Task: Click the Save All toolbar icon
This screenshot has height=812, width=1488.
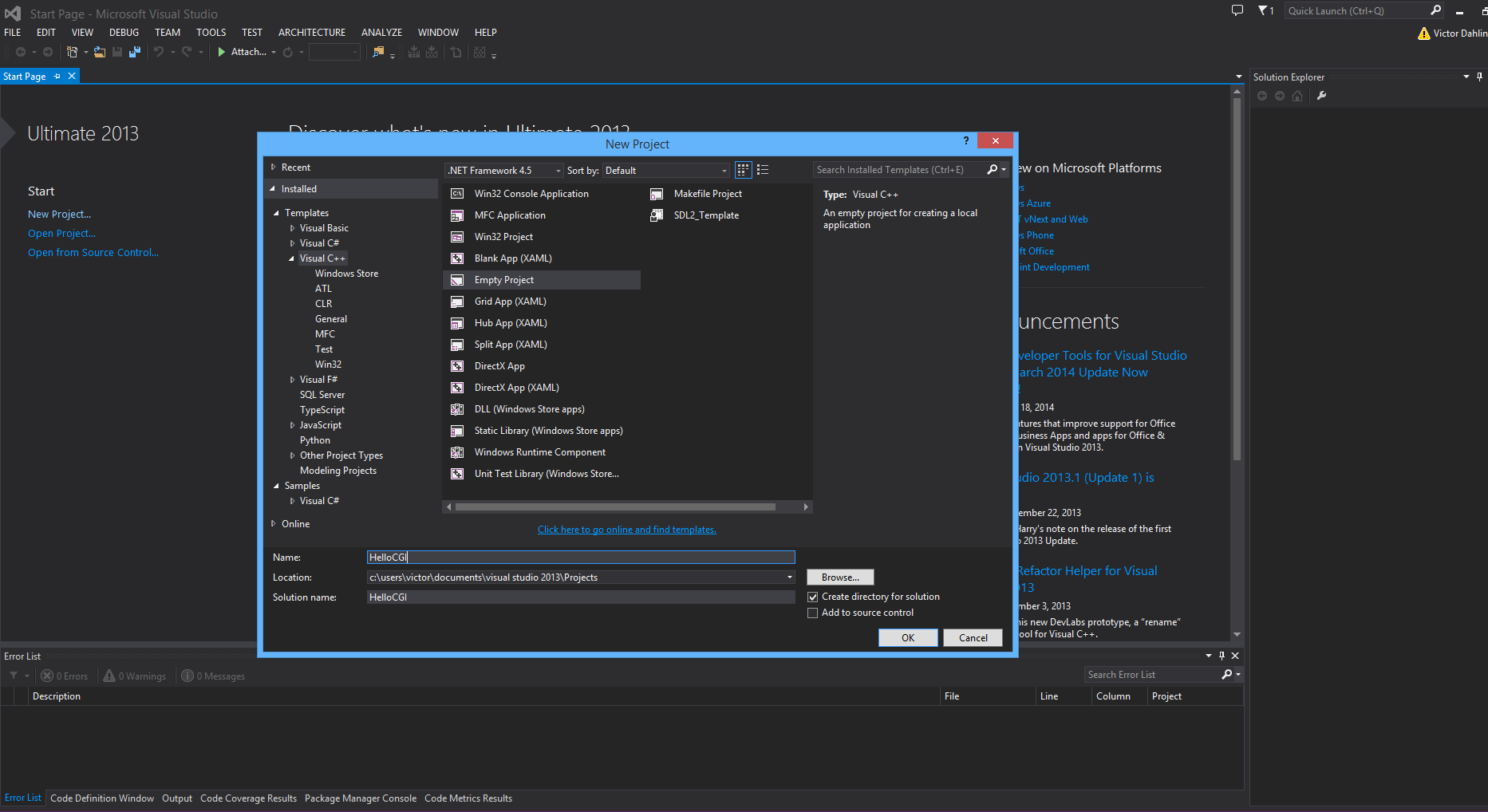Action: click(x=135, y=52)
